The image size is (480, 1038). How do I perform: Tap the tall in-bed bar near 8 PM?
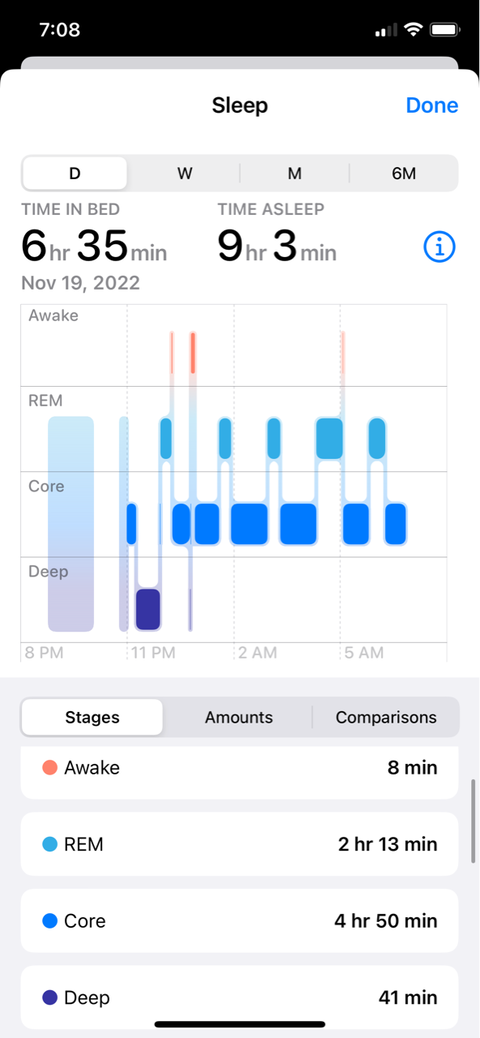[x=71, y=524]
